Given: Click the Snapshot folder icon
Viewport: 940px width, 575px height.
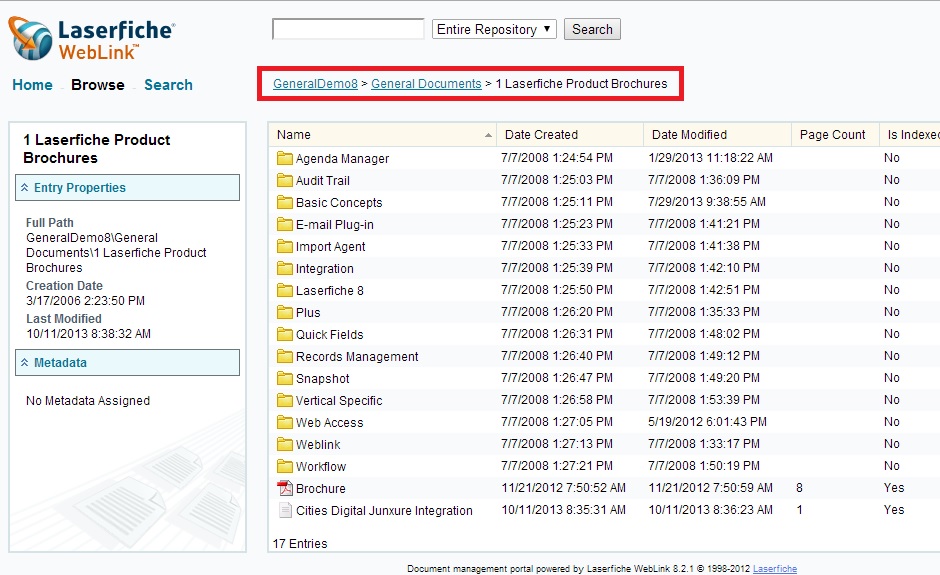Looking at the screenshot, I should 285,378.
